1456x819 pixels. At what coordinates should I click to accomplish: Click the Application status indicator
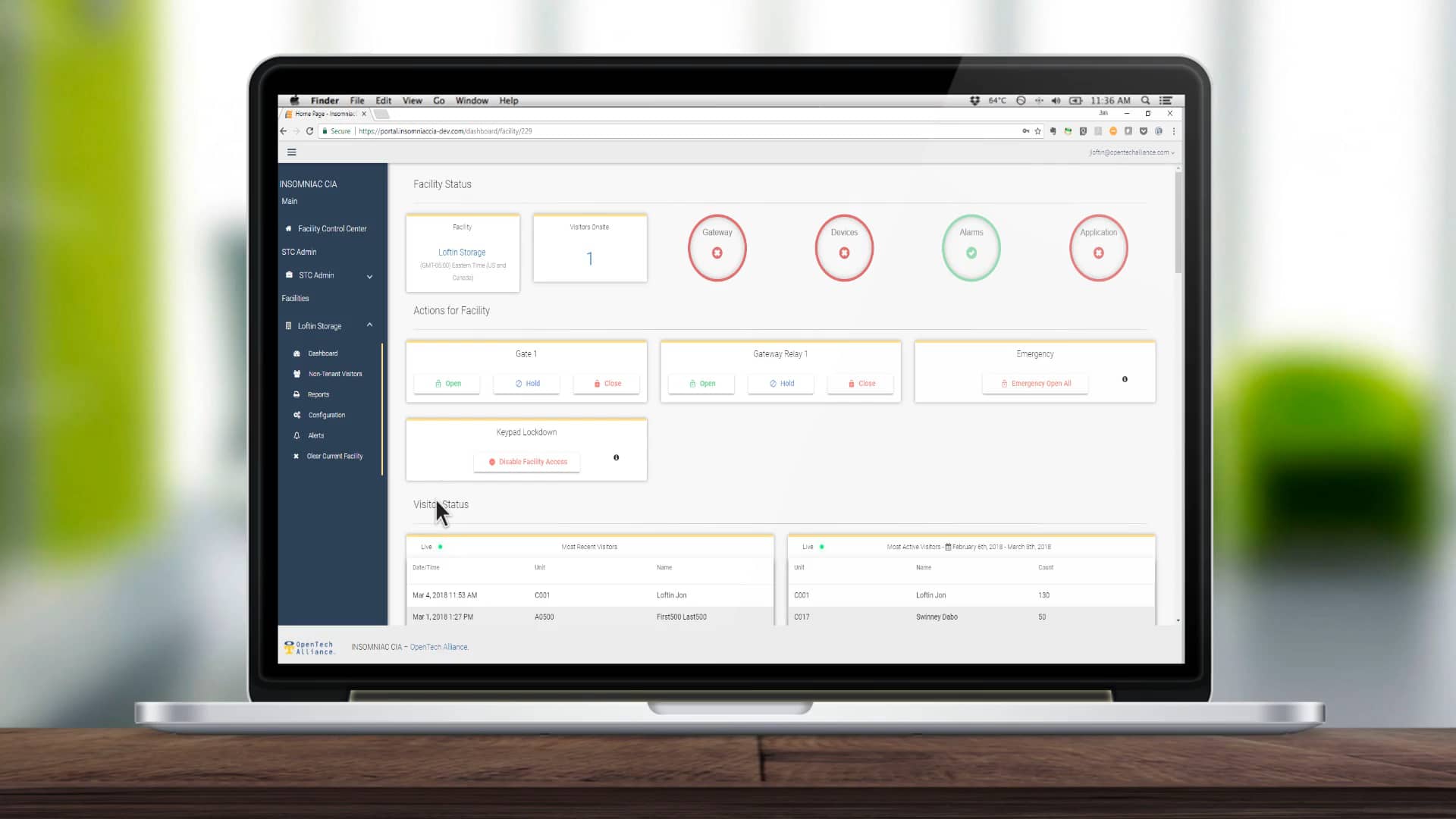tap(1099, 248)
